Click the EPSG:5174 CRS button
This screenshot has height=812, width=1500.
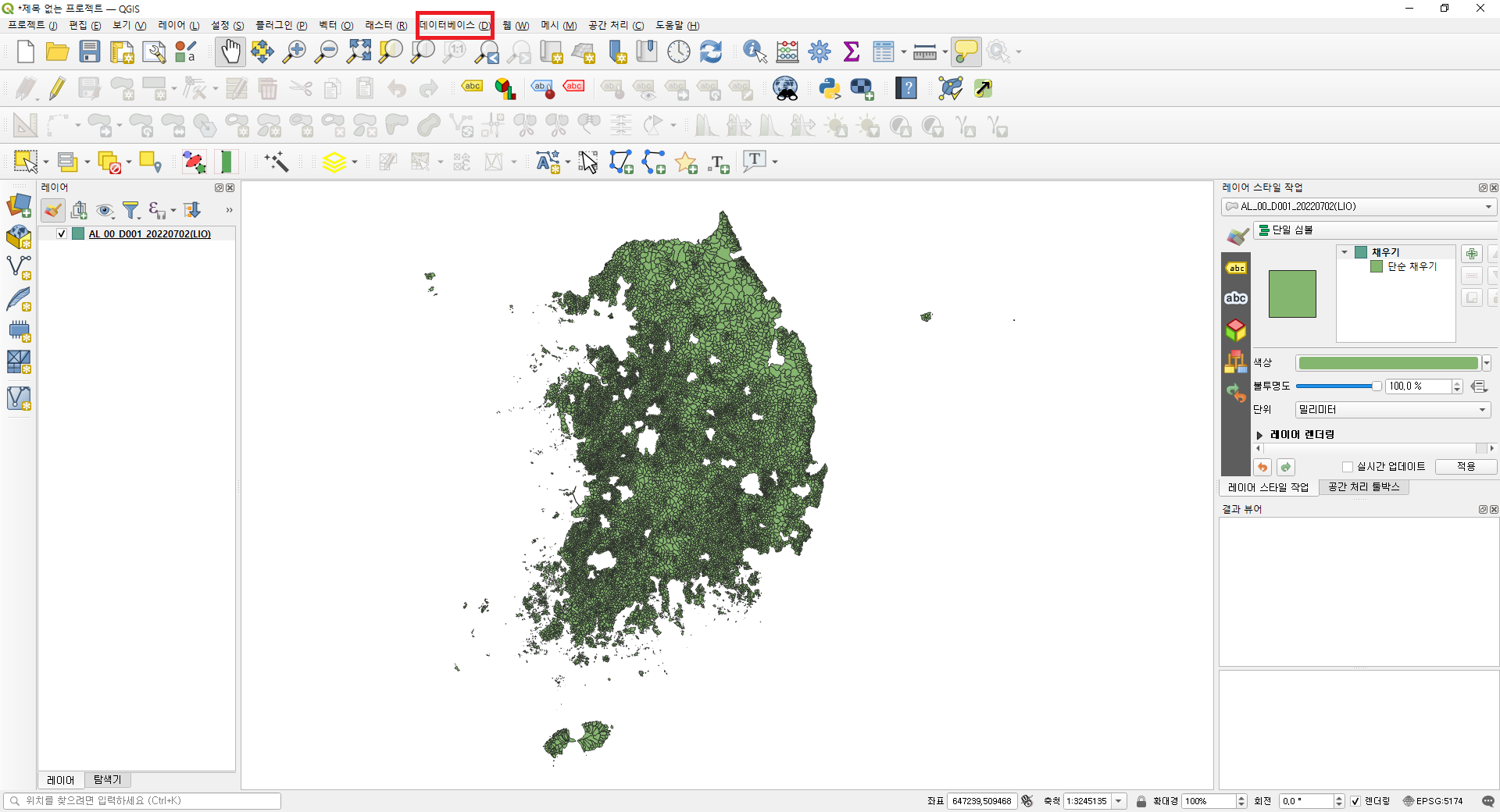[1433, 801]
